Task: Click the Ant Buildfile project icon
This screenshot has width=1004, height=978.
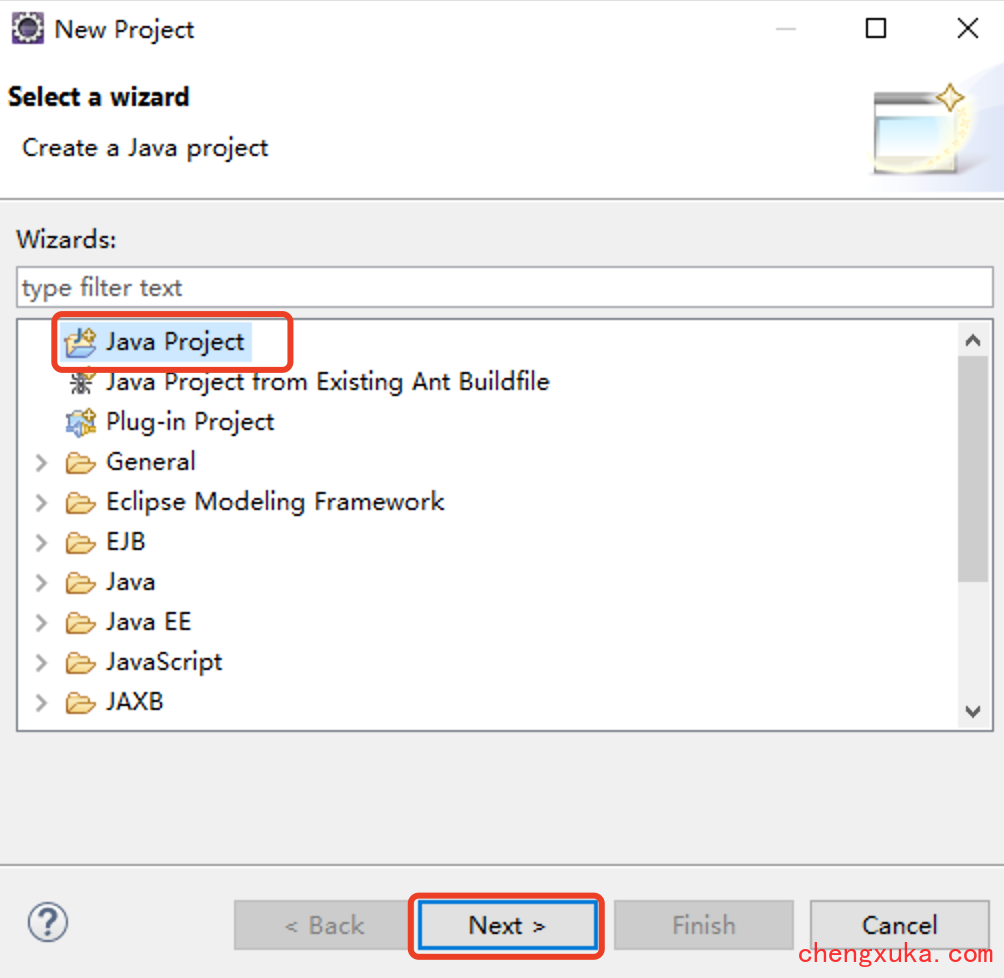Action: point(81,382)
